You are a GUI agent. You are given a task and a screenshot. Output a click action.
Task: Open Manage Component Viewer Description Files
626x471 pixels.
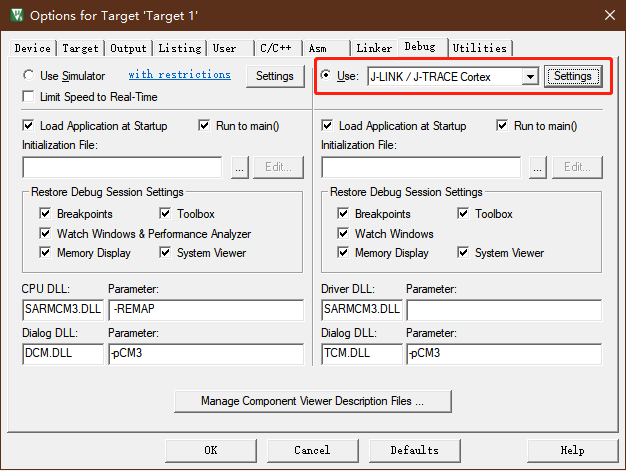313,401
